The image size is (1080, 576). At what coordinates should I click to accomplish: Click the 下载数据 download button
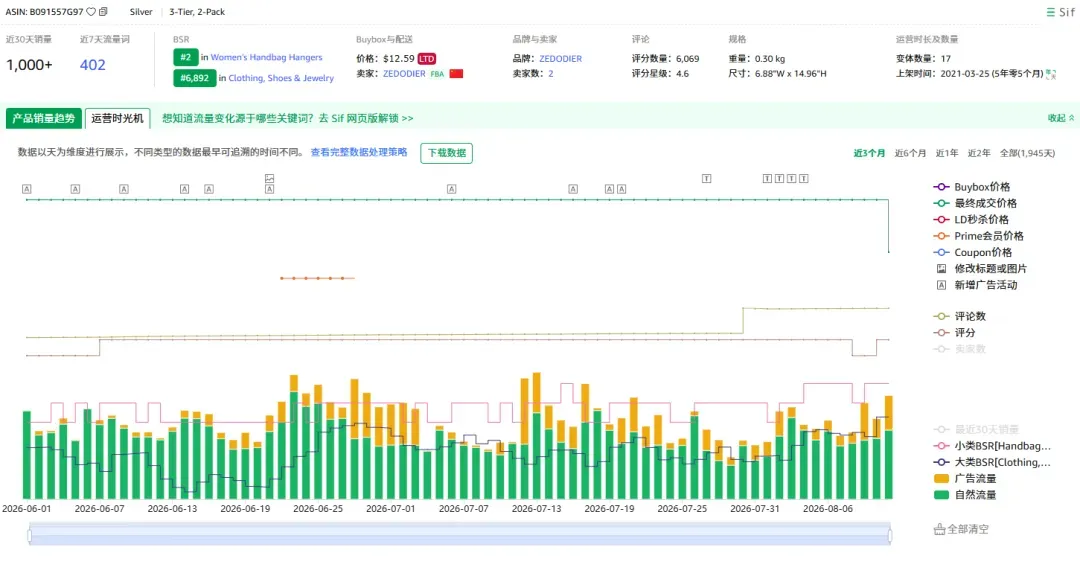(446, 153)
